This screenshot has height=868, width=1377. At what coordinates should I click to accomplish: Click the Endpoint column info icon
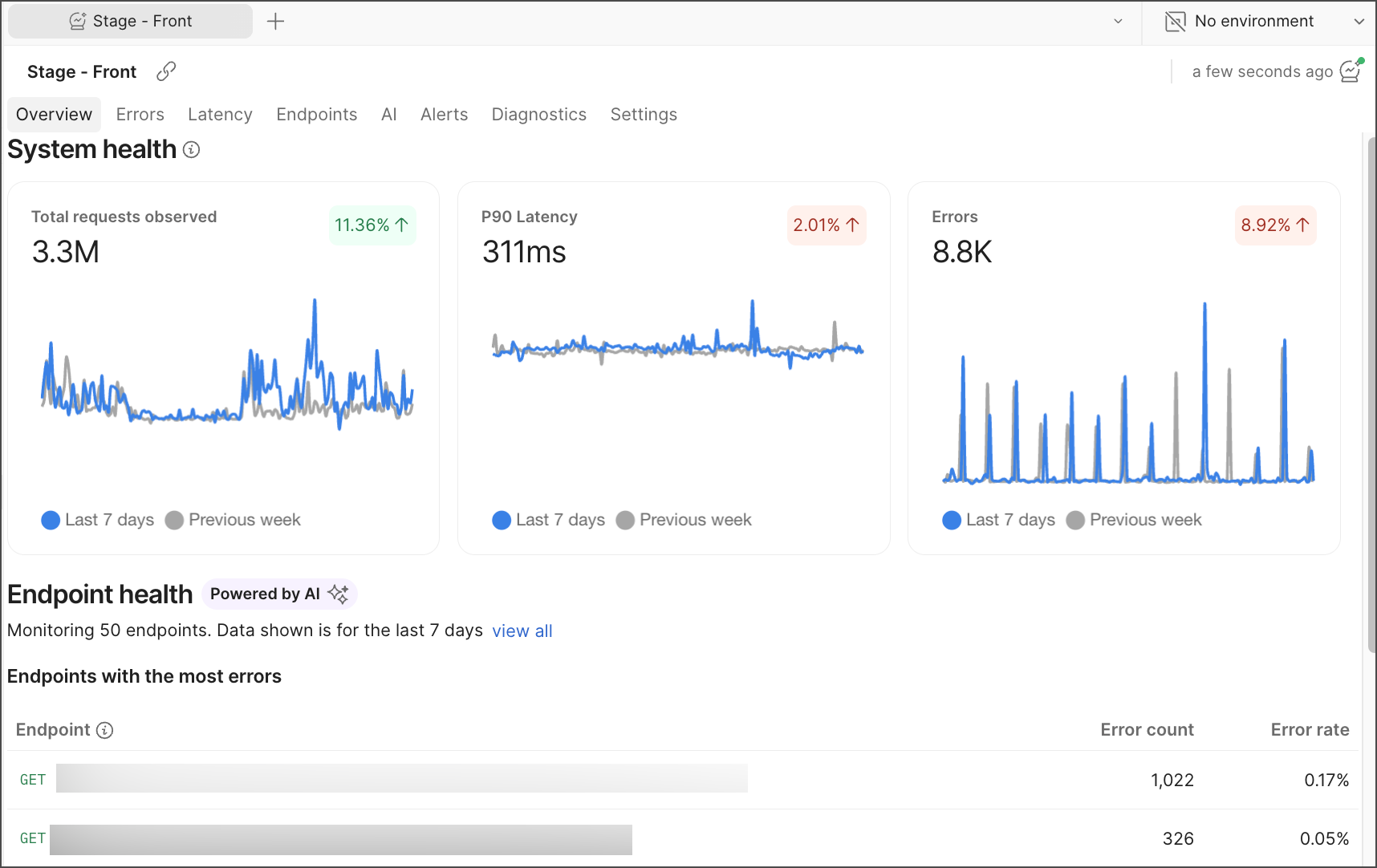click(x=104, y=730)
